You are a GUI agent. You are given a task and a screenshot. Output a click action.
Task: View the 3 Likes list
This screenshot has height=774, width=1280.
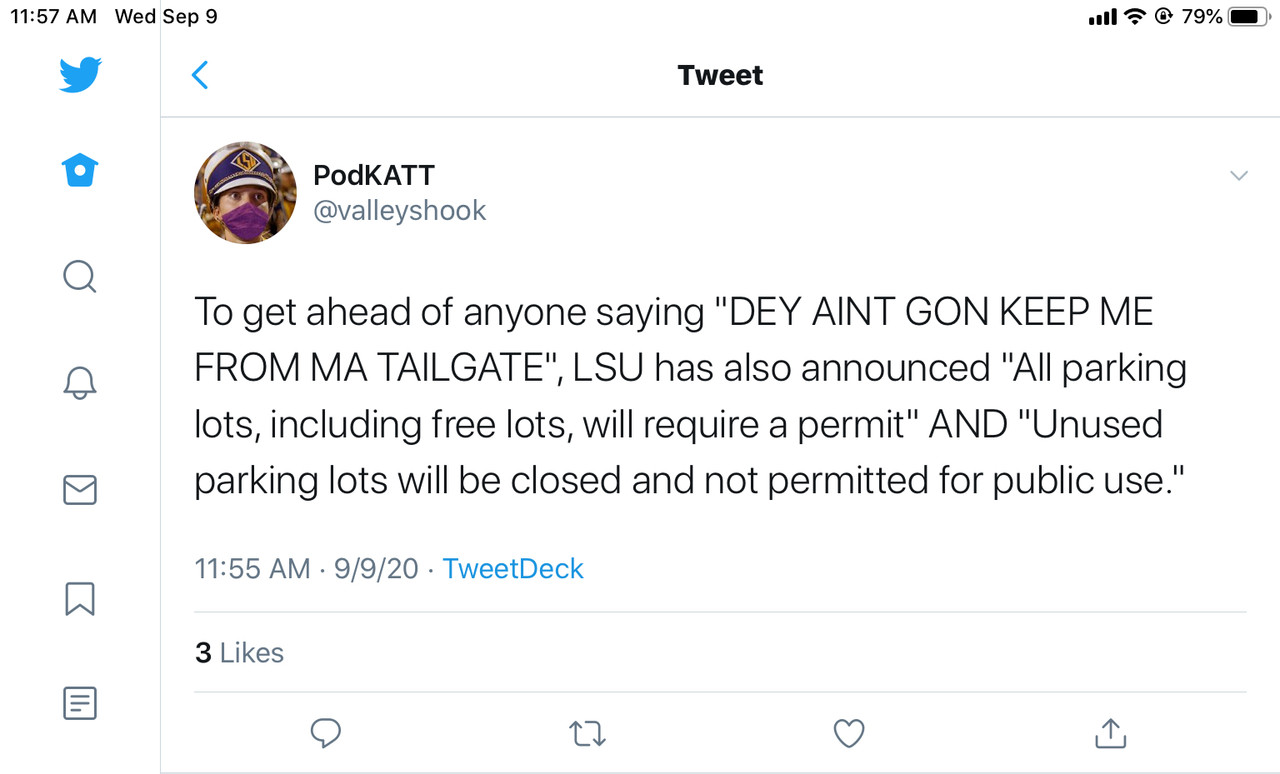coord(240,653)
